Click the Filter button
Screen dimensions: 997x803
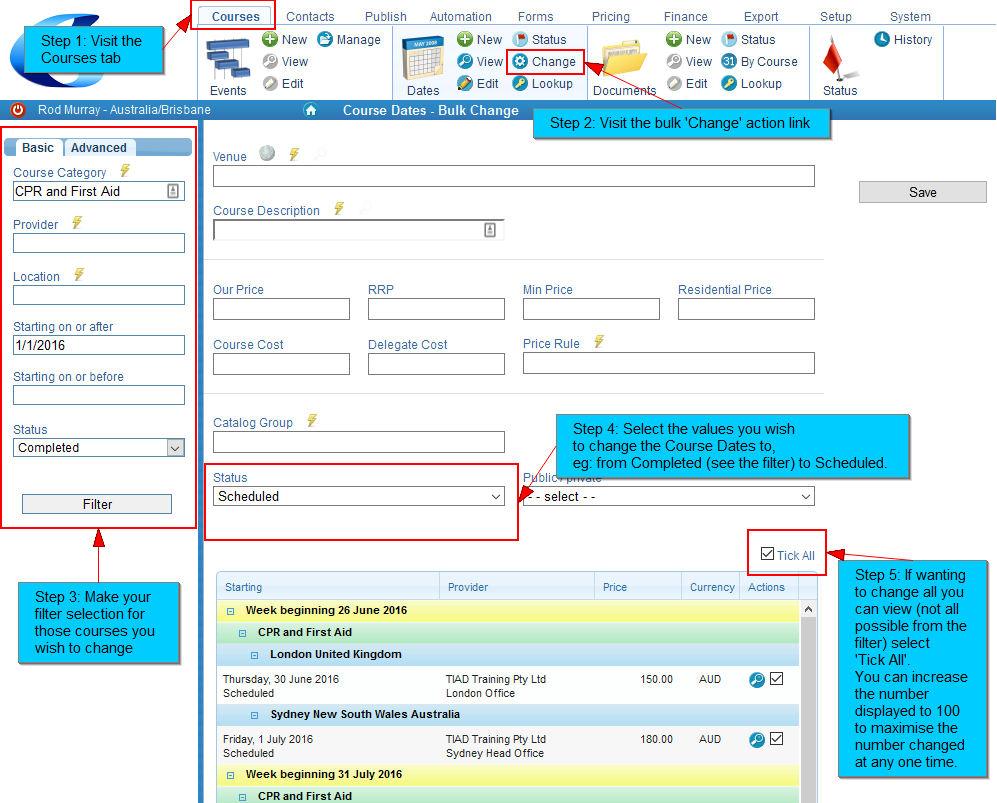point(97,504)
